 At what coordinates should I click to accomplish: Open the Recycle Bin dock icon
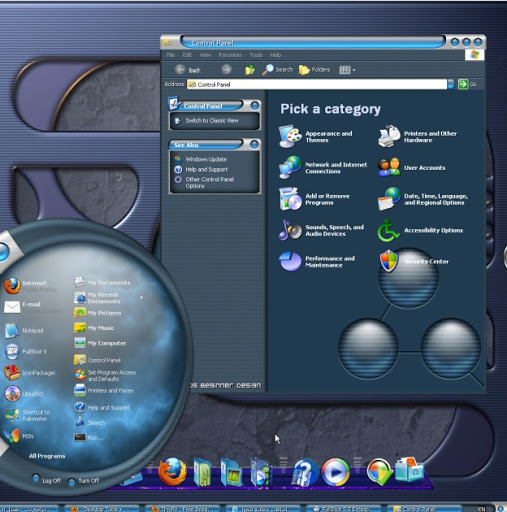click(x=409, y=469)
